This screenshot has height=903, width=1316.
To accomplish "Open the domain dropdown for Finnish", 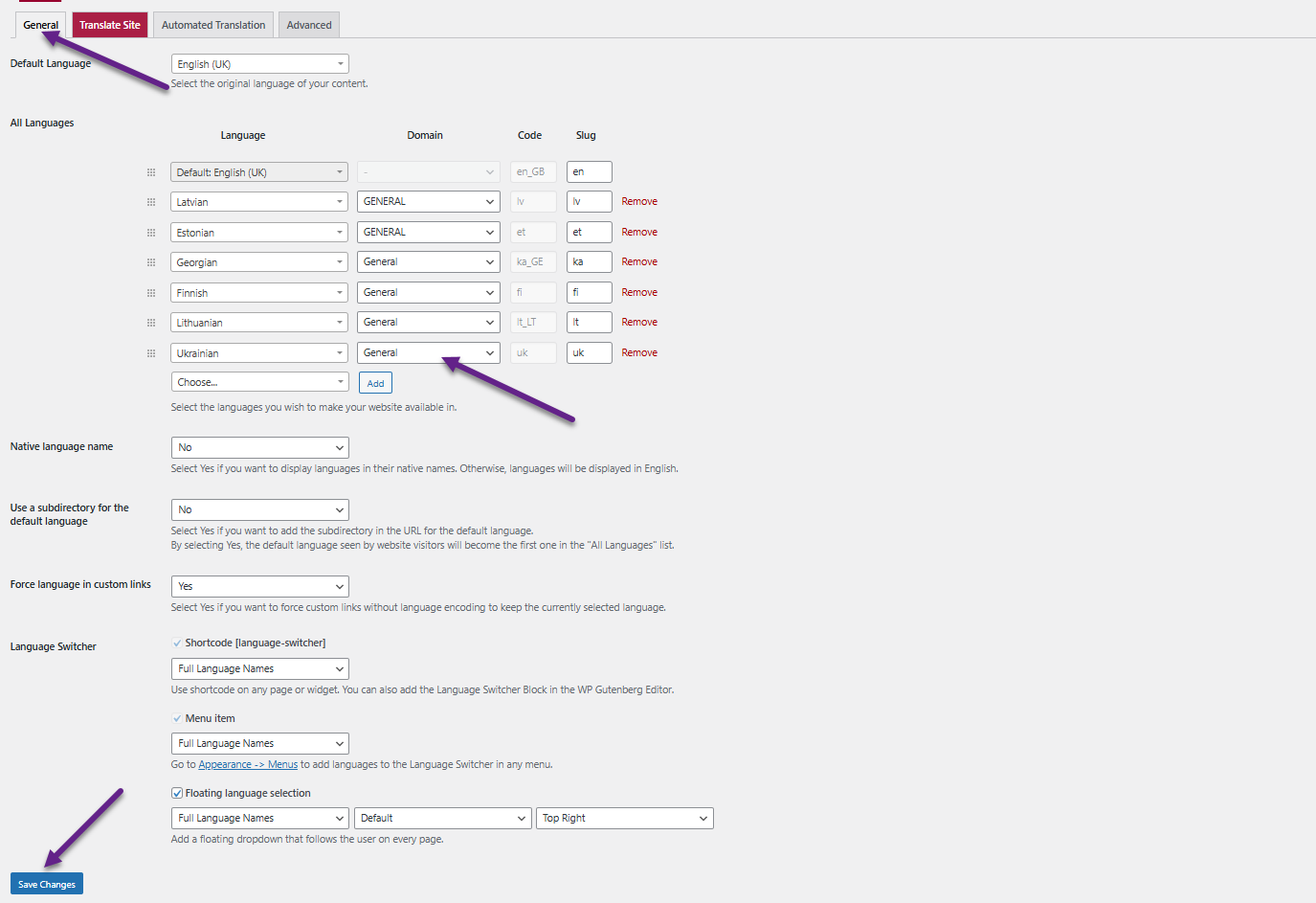I will (x=429, y=292).
